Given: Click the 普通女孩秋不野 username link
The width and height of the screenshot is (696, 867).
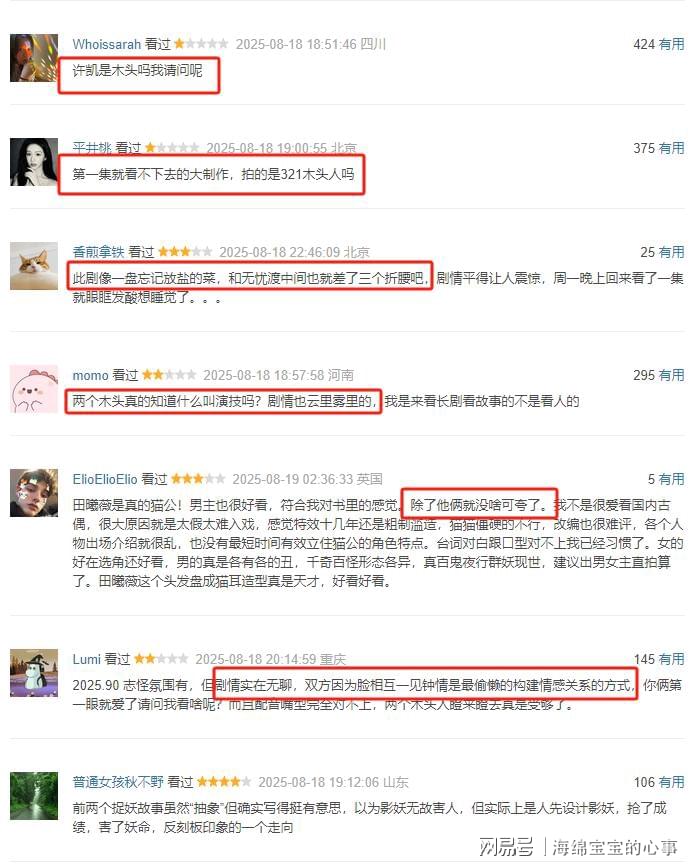Looking at the screenshot, I should click(x=118, y=782).
